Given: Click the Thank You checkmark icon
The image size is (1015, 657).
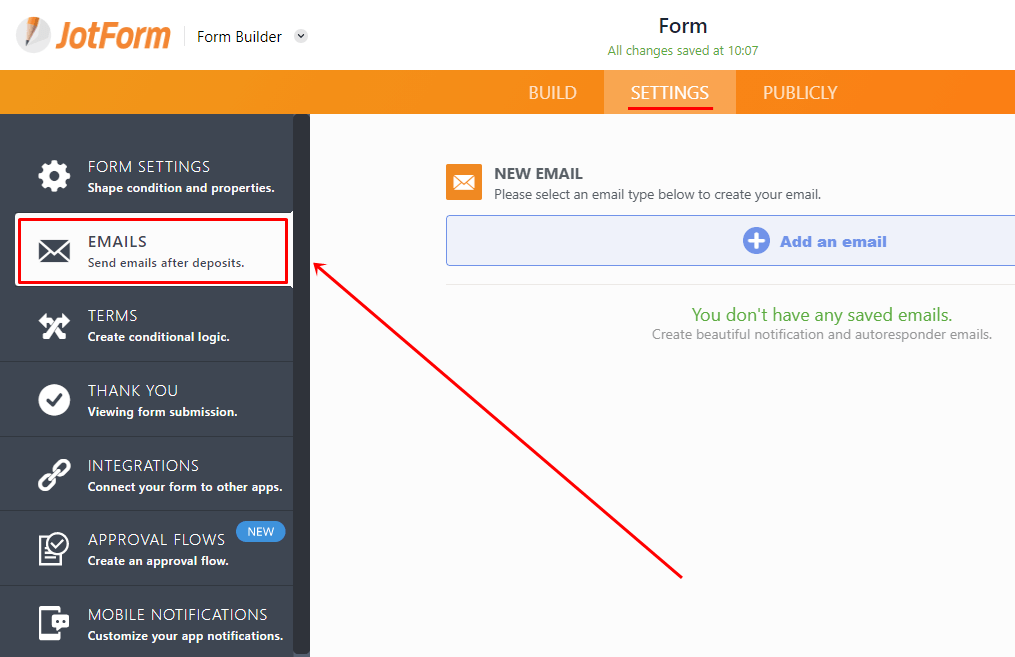Looking at the screenshot, I should (54, 400).
